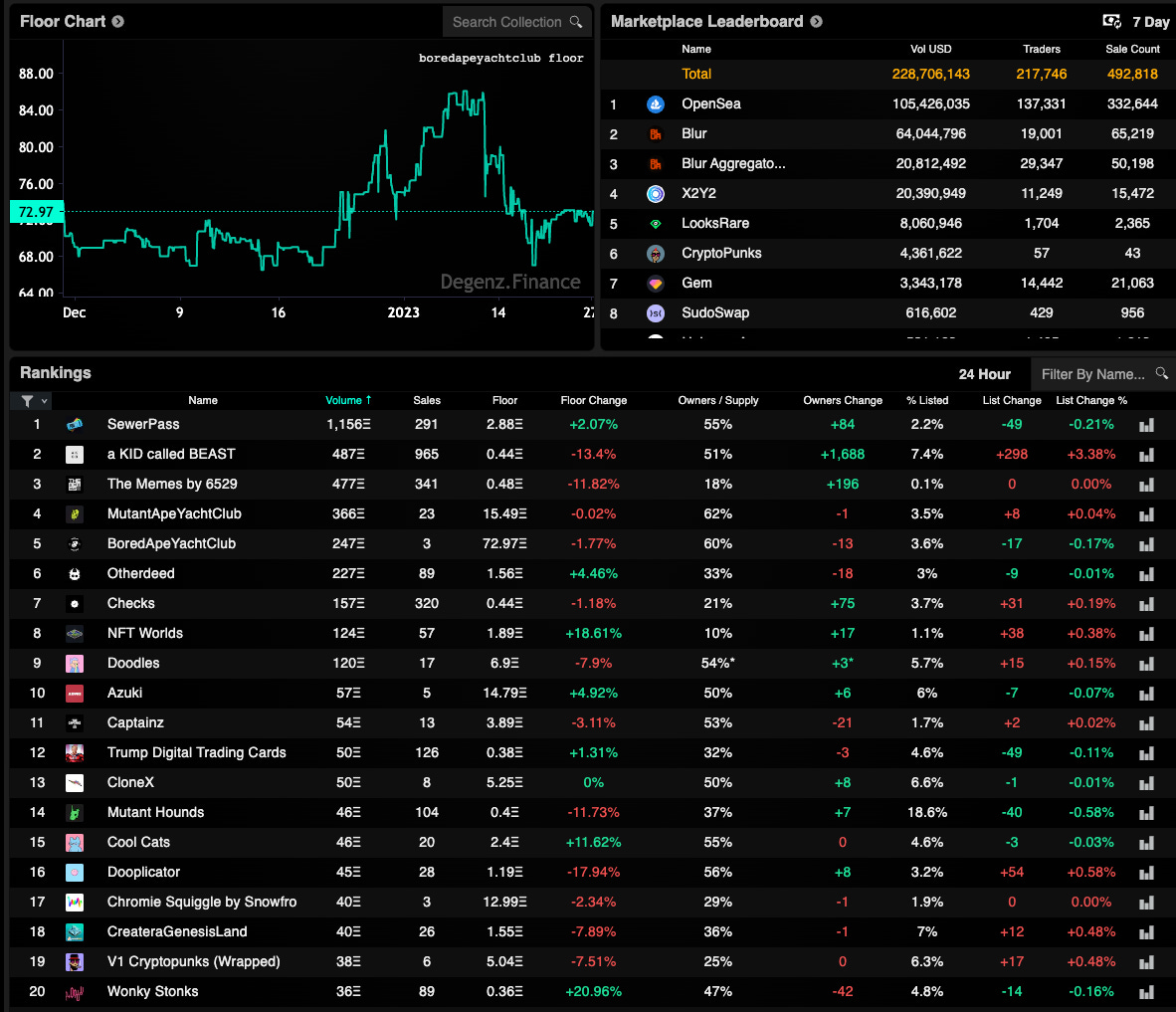Sort rankings by List Change column
Image resolution: width=1176 pixels, height=1012 pixels.
1012,401
